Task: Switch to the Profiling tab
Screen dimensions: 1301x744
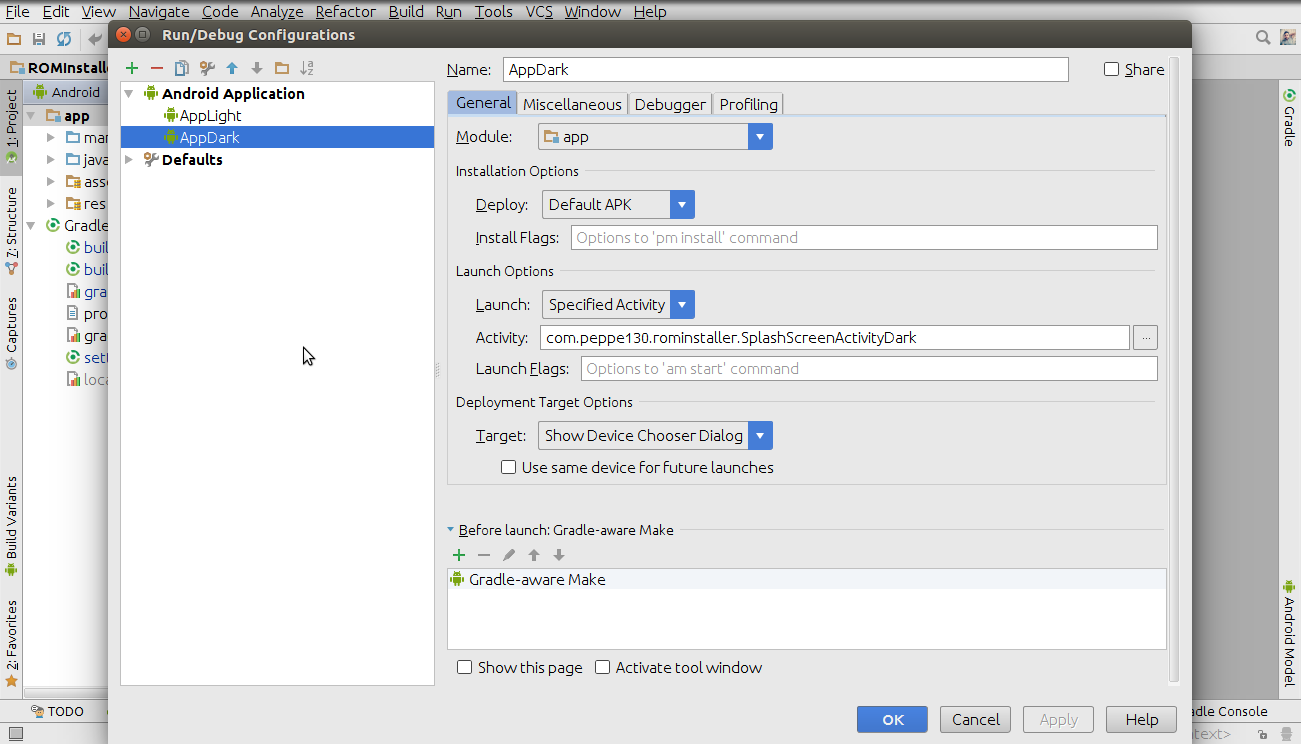Action: pyautogui.click(x=748, y=104)
